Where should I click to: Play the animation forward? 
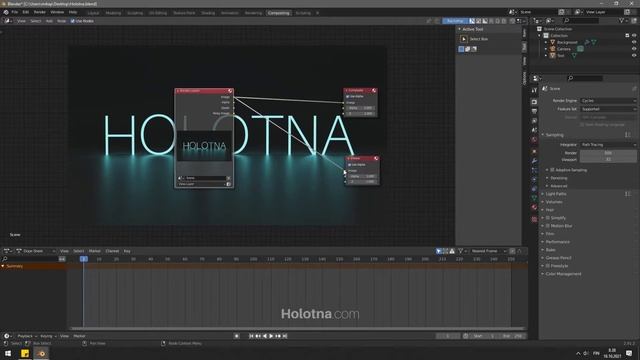click(271, 336)
